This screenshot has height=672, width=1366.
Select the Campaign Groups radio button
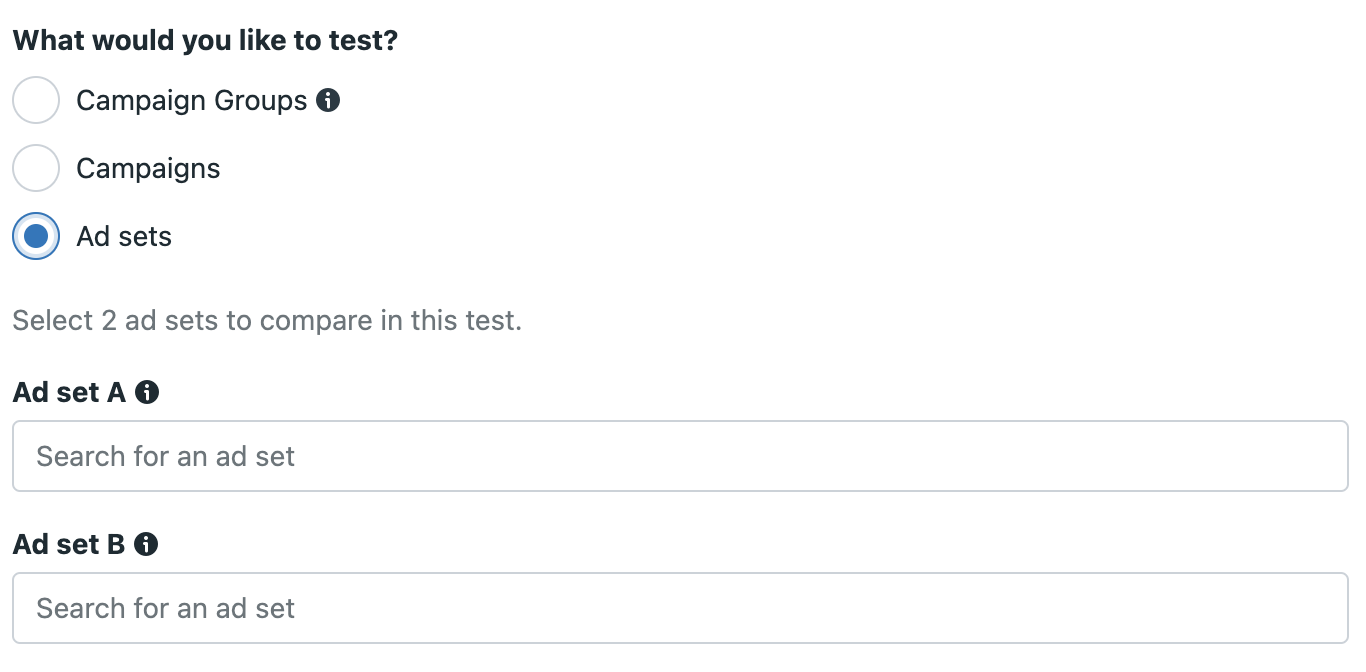36,100
